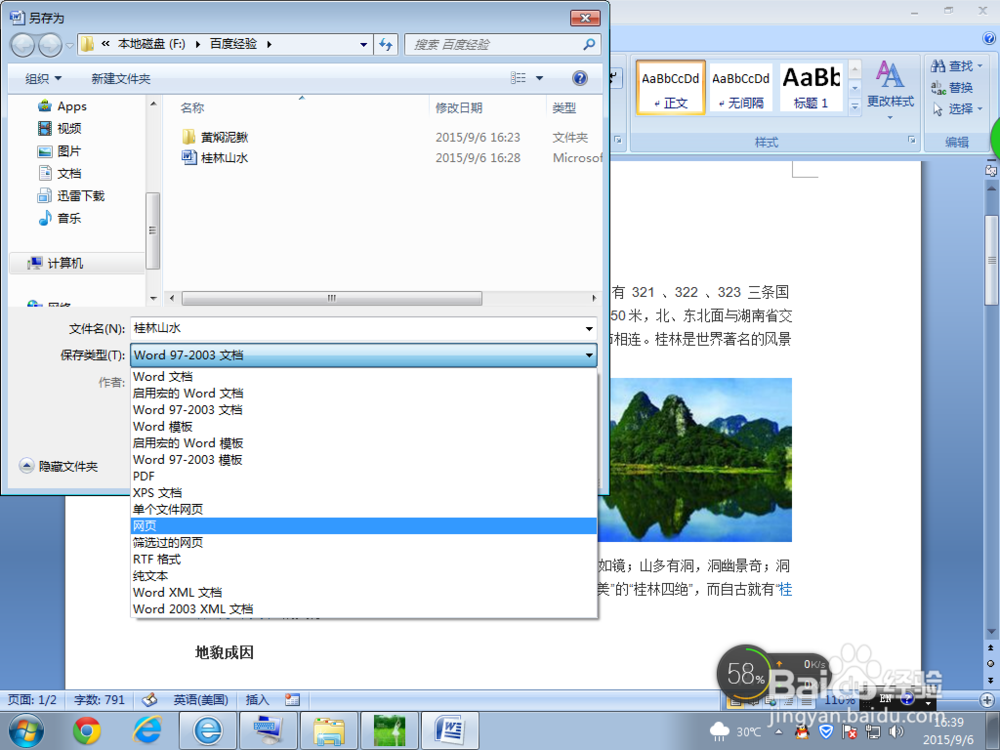The image size is (1000, 750).
Task: Click 新建文件夹 button
Action: (121, 78)
